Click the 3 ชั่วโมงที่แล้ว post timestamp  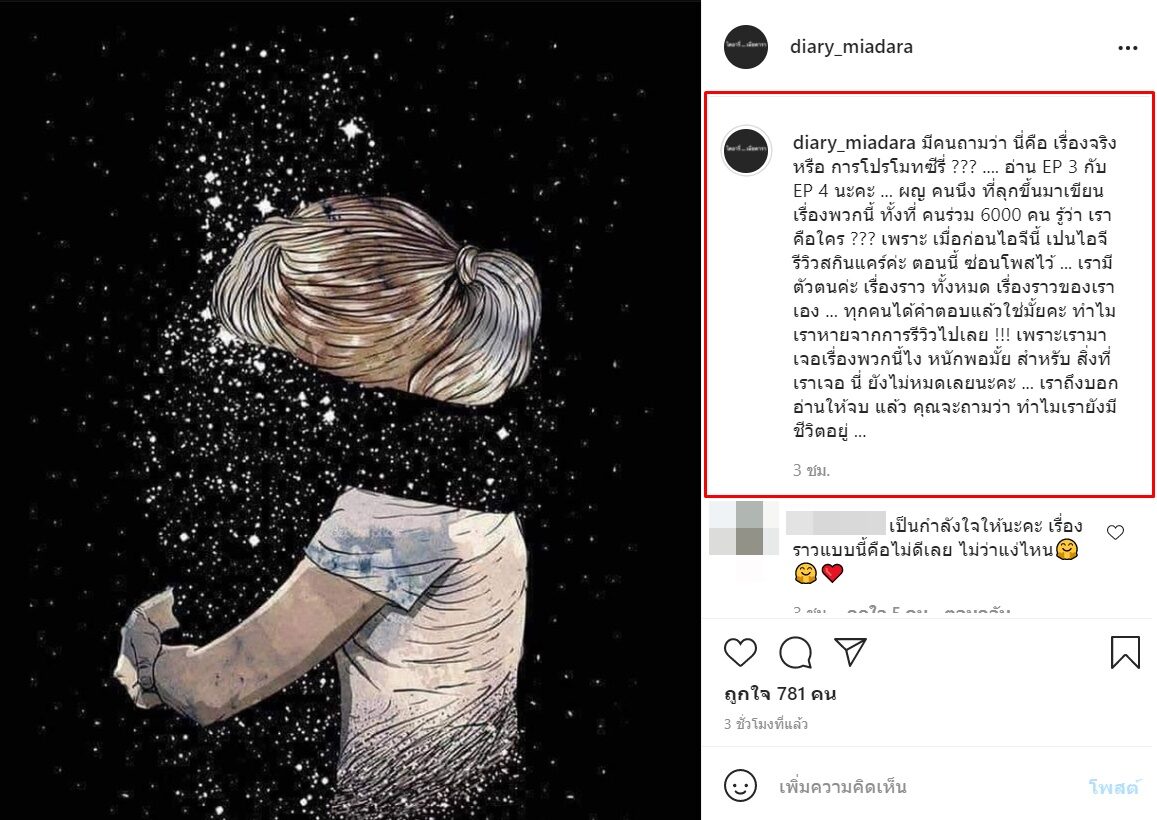pyautogui.click(x=765, y=724)
